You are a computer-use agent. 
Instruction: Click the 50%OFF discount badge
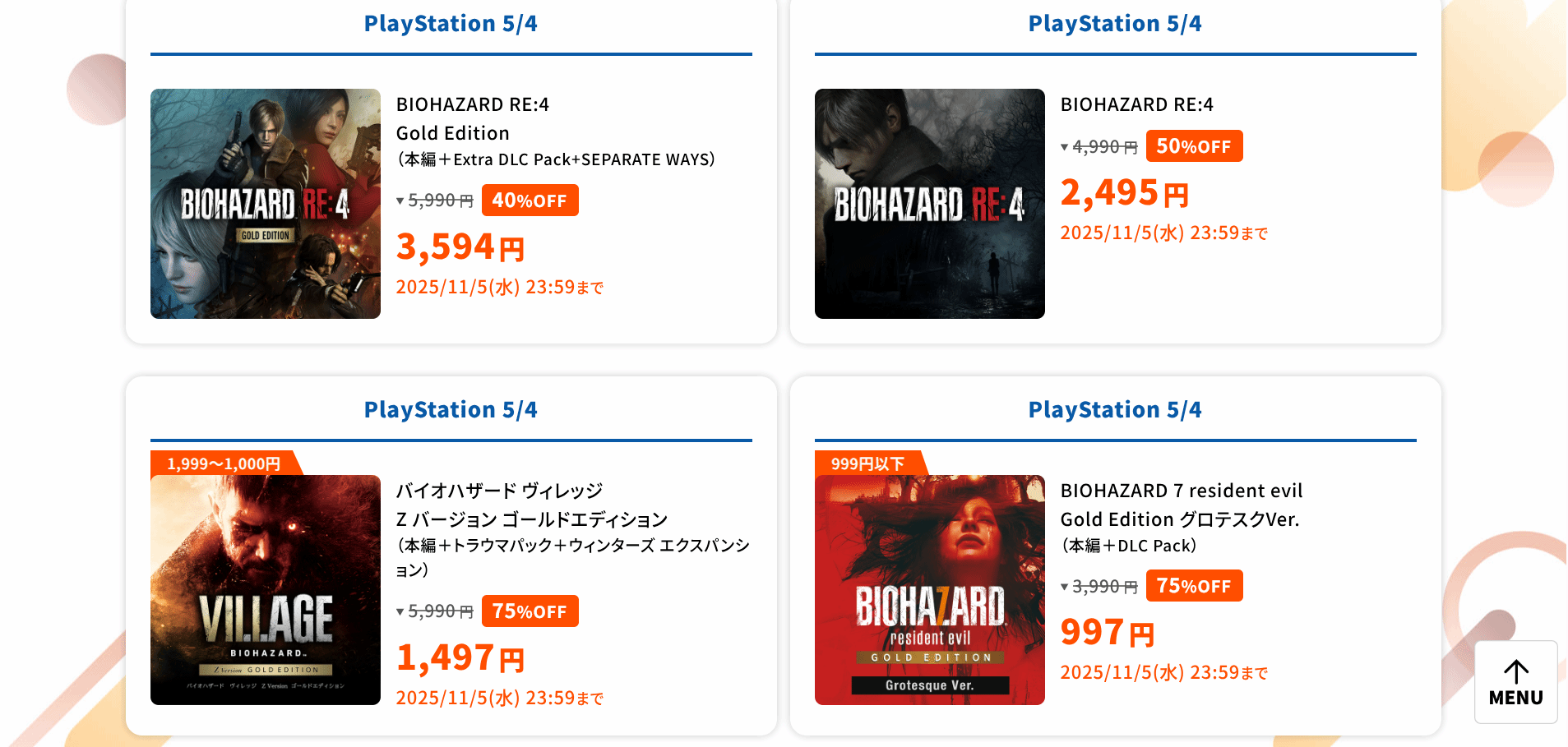tap(1194, 146)
